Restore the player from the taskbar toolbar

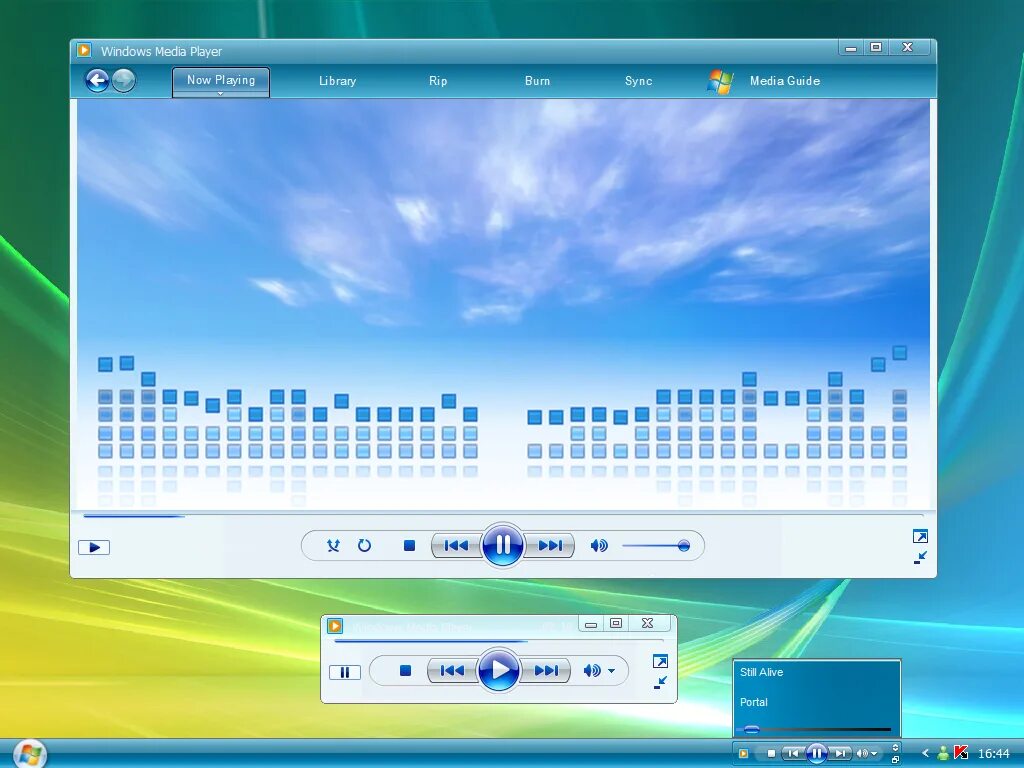pos(895,760)
